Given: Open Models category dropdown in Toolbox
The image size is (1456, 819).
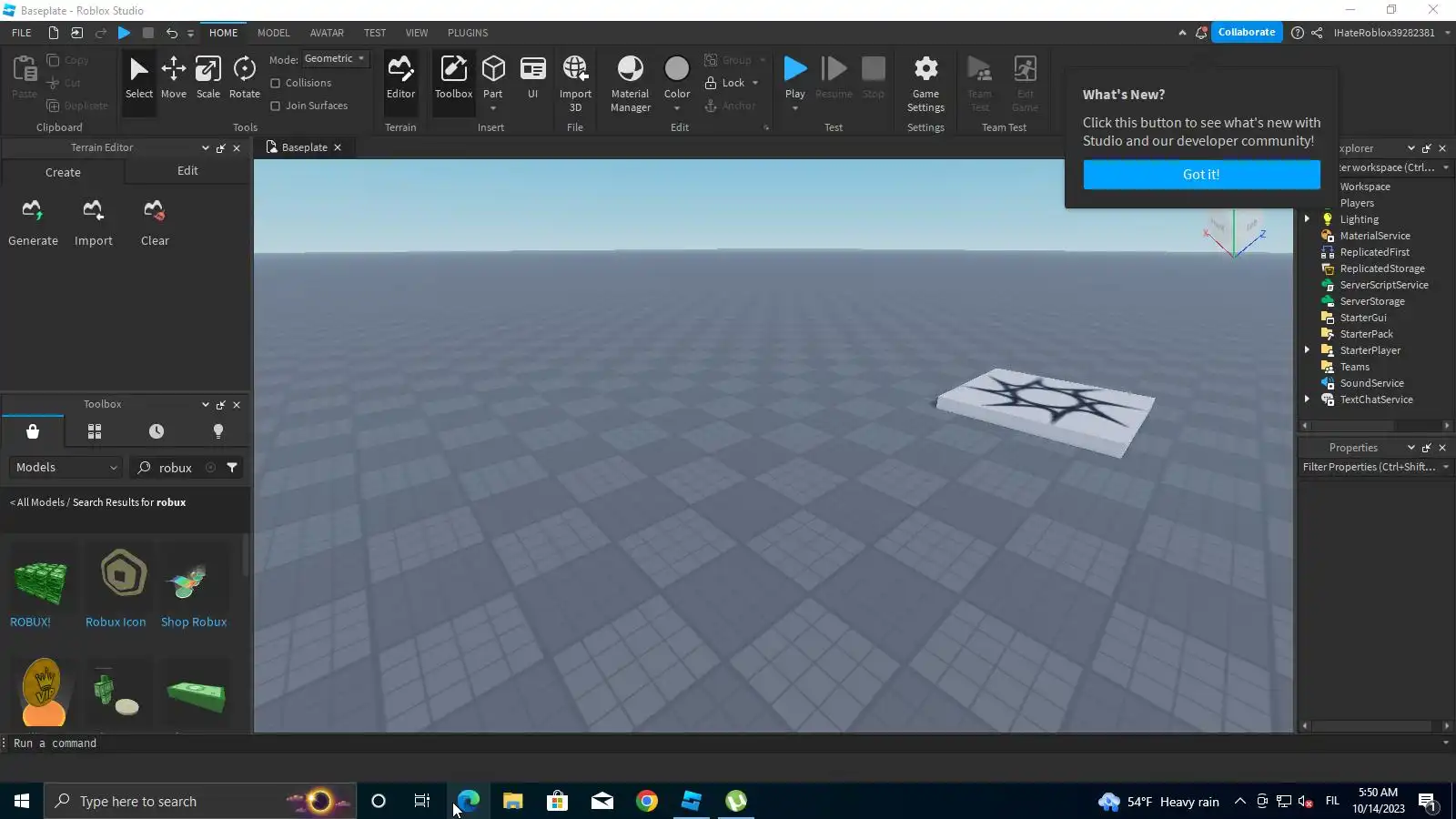Looking at the screenshot, I should (x=66, y=468).
